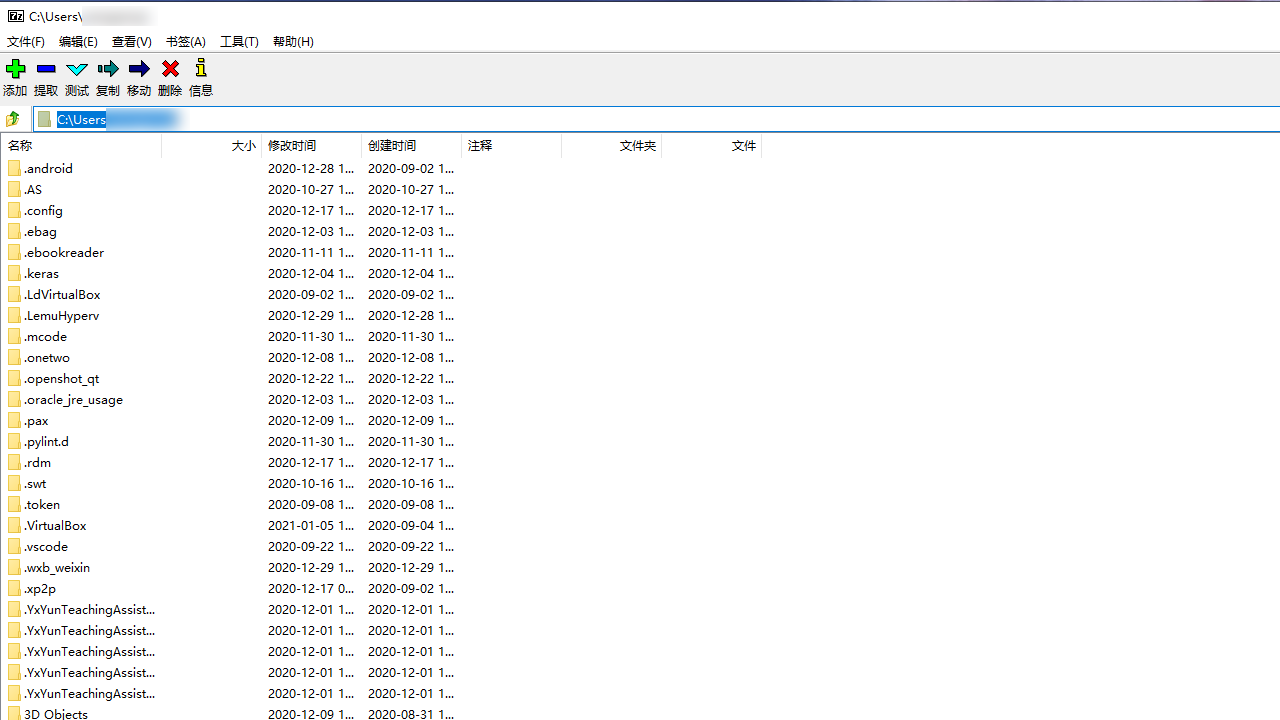This screenshot has height=720, width=1280.
Task: Navigate up one level with the folder arrow icon
Action: point(11,119)
